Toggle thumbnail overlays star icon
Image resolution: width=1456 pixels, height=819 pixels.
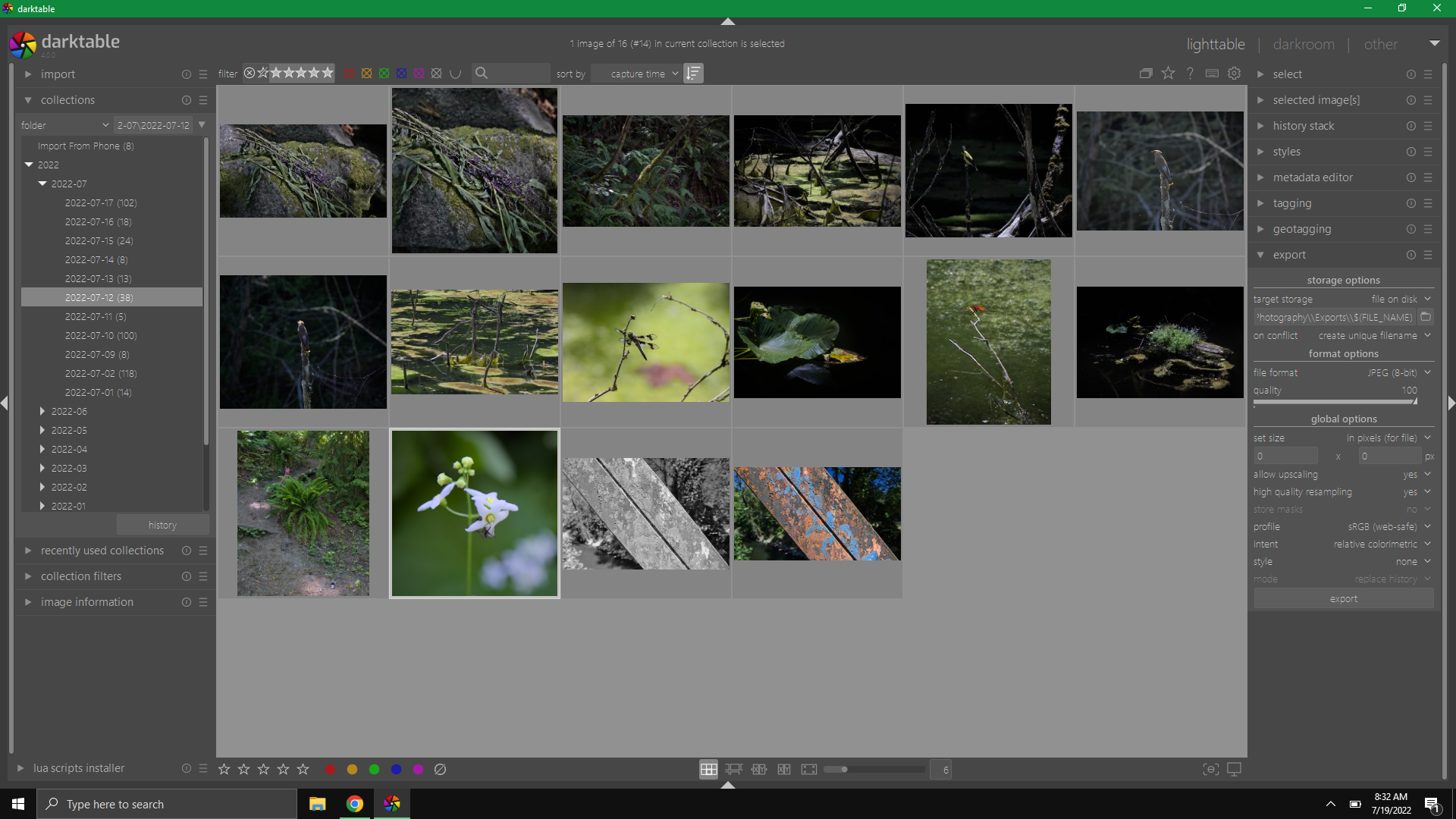(x=1168, y=74)
